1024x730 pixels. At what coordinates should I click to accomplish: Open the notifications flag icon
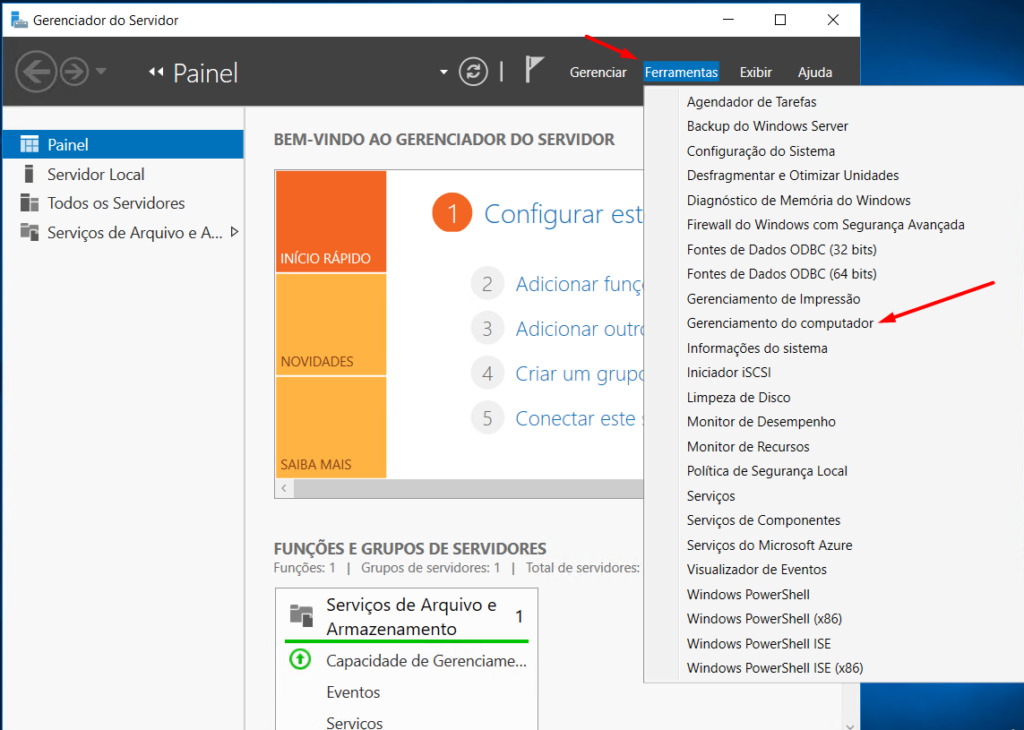click(x=533, y=69)
